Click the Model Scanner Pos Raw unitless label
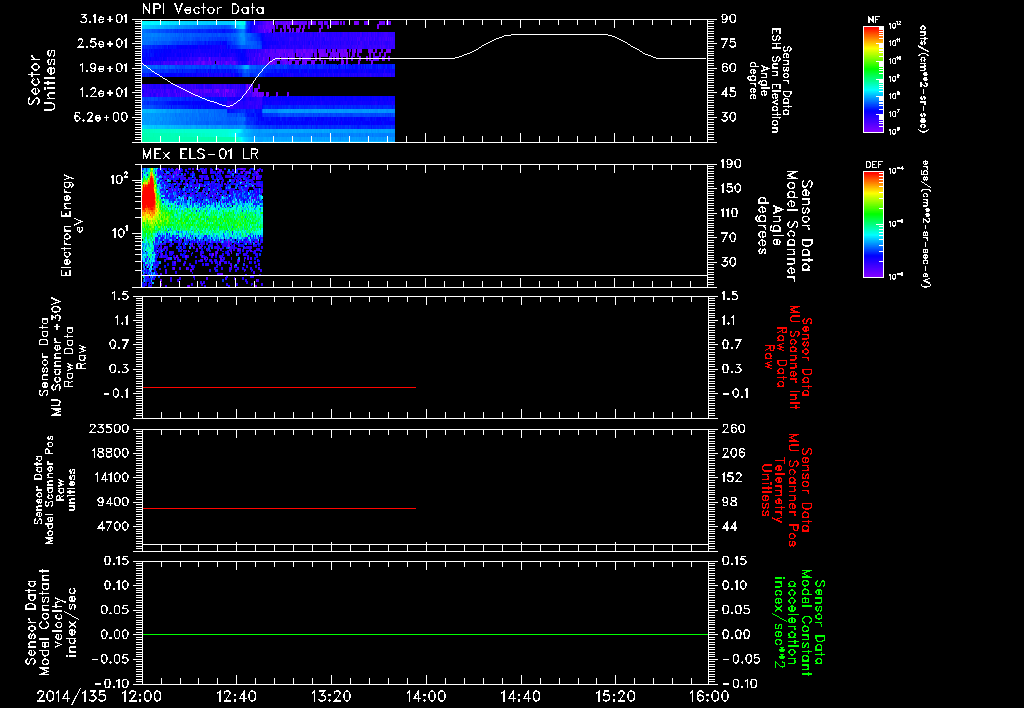Viewport: 1024px width, 708px height. point(55,490)
